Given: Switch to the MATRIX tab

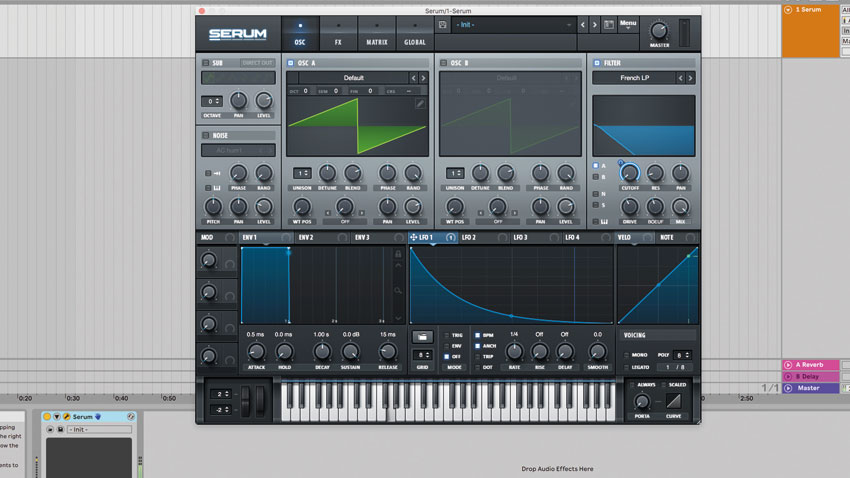Looking at the screenshot, I should coord(377,34).
